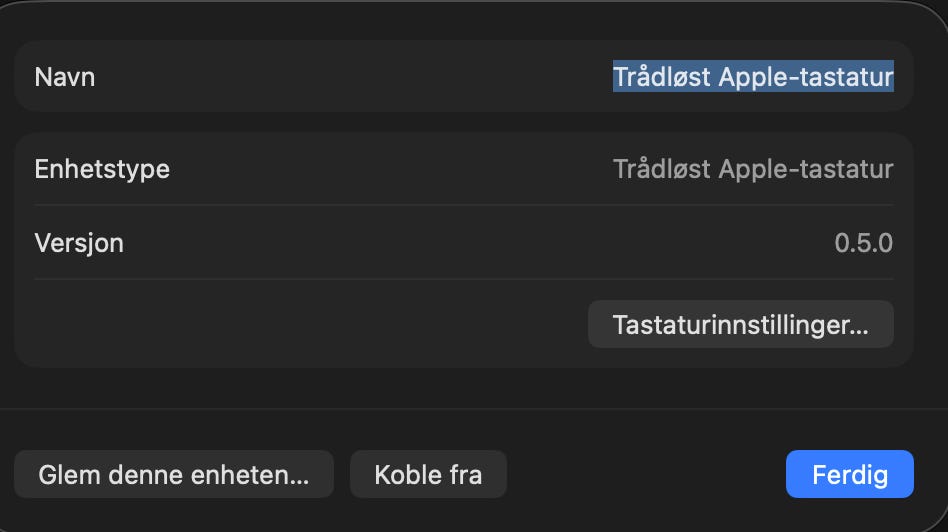Image resolution: width=948 pixels, height=532 pixels.
Task: Place cursor at the end of the Navn field
Action: coord(893,77)
